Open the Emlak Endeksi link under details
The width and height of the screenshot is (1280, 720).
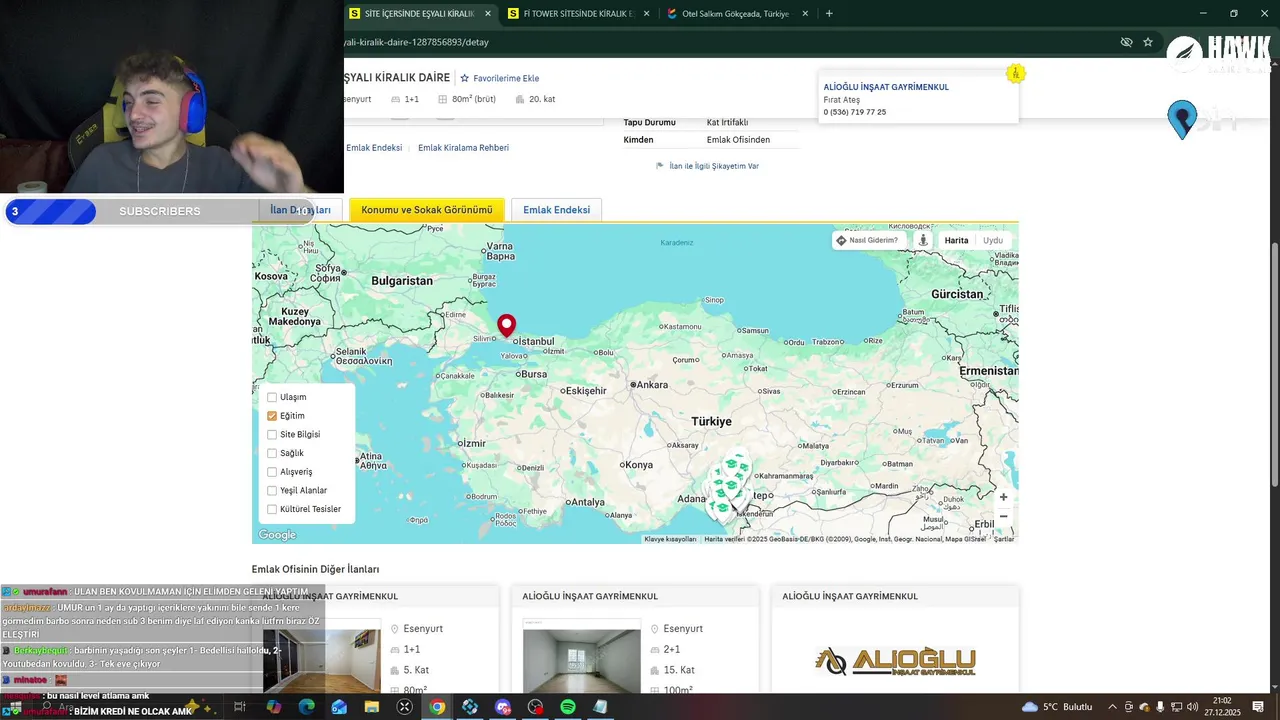point(374,148)
